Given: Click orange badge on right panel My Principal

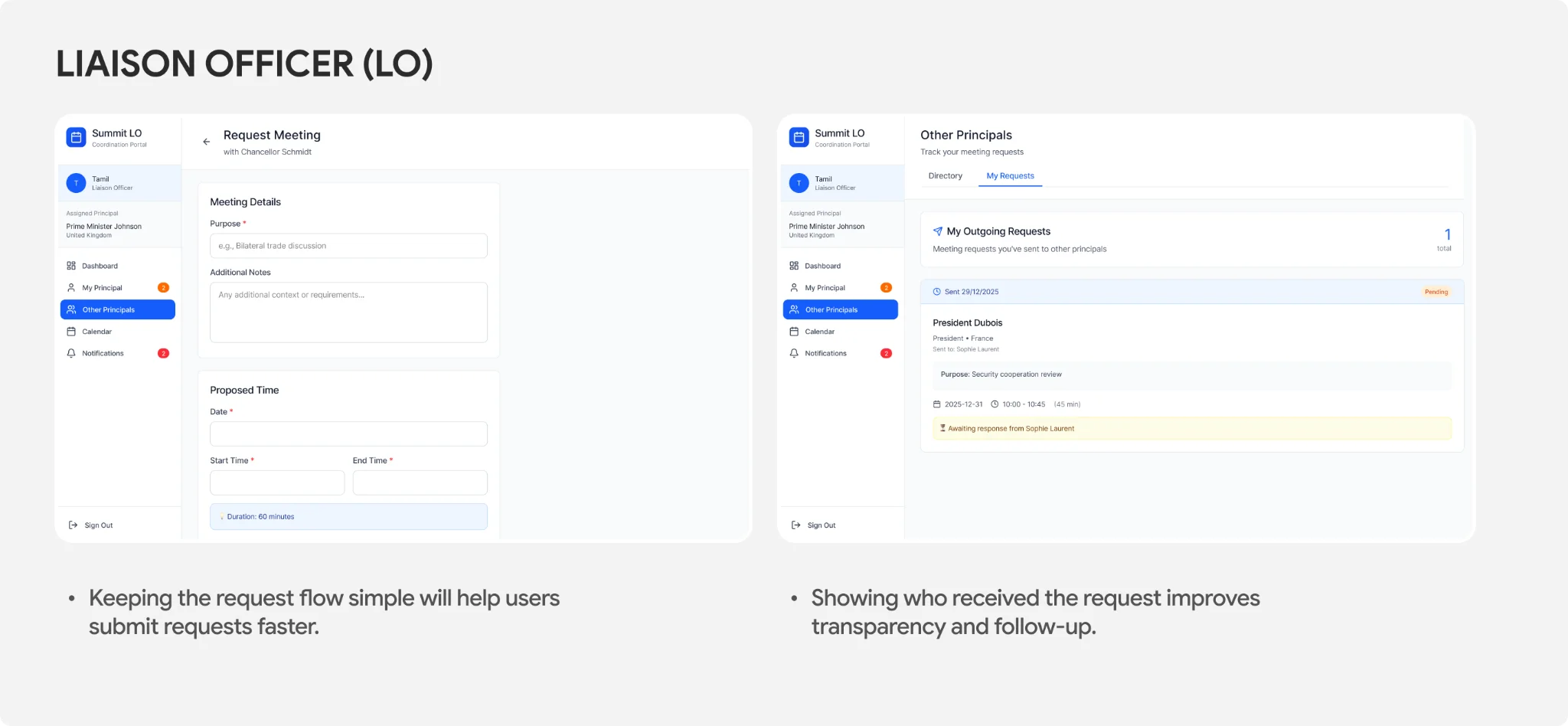Looking at the screenshot, I should (x=886, y=288).
